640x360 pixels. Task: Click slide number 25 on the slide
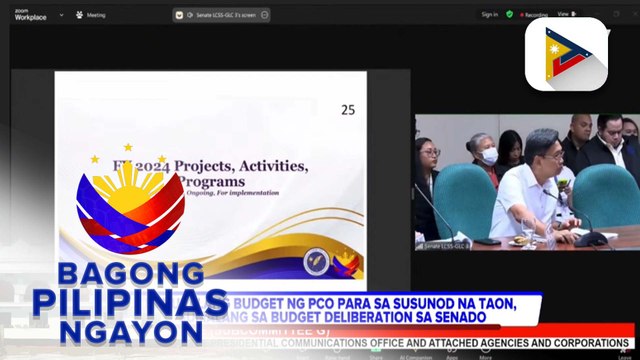click(x=348, y=110)
